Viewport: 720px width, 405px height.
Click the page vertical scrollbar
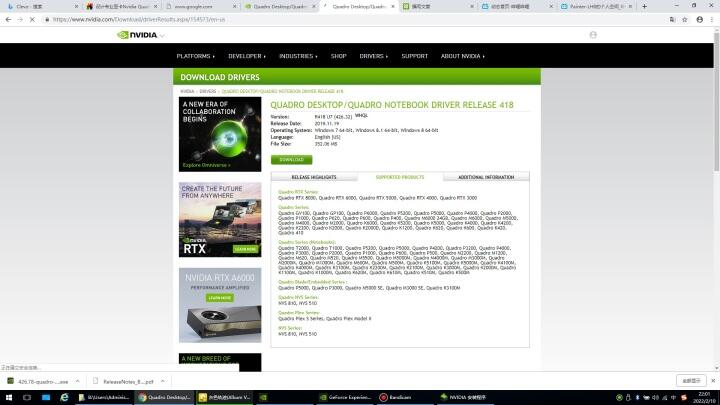tap(716, 101)
